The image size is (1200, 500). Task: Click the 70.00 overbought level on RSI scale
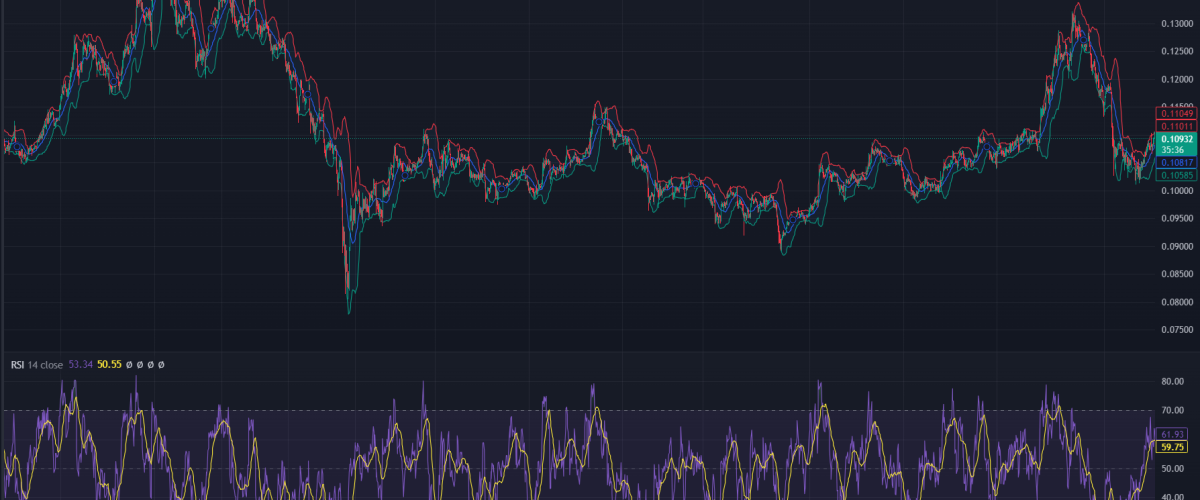coord(1171,411)
